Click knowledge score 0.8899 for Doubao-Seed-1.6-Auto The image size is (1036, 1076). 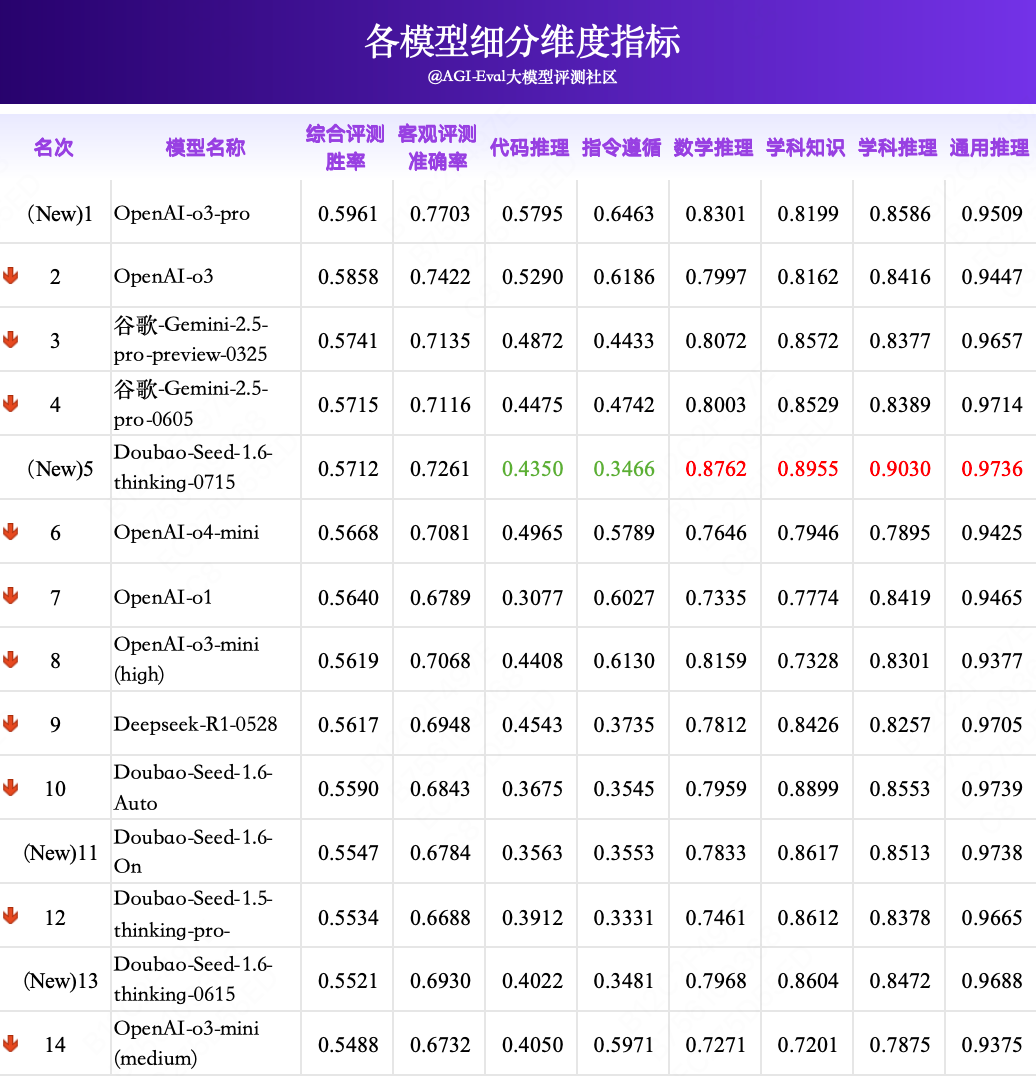pos(808,788)
